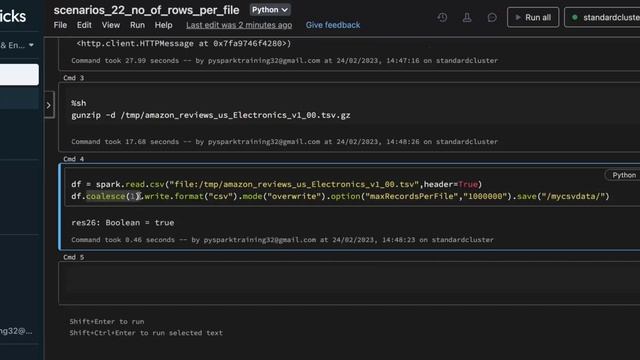Open the standardcluster cluster selector
This screenshot has width=640, height=360.
[x=602, y=17]
